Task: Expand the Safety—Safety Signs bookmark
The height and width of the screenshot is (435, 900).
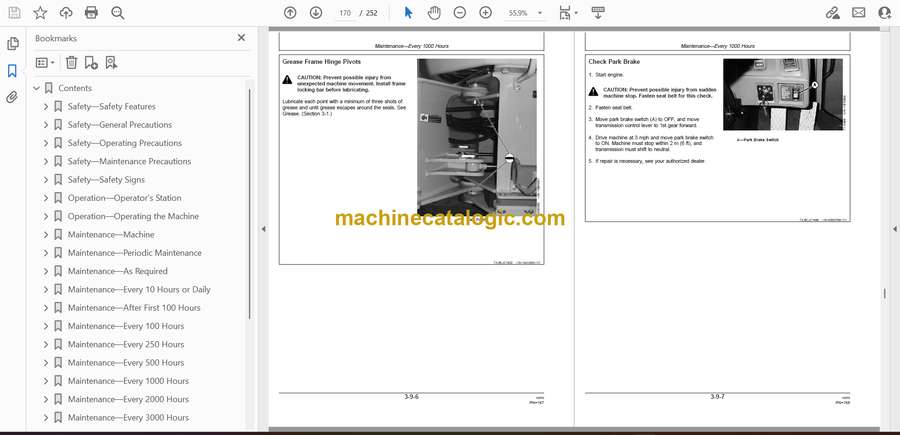Action: click(x=46, y=180)
